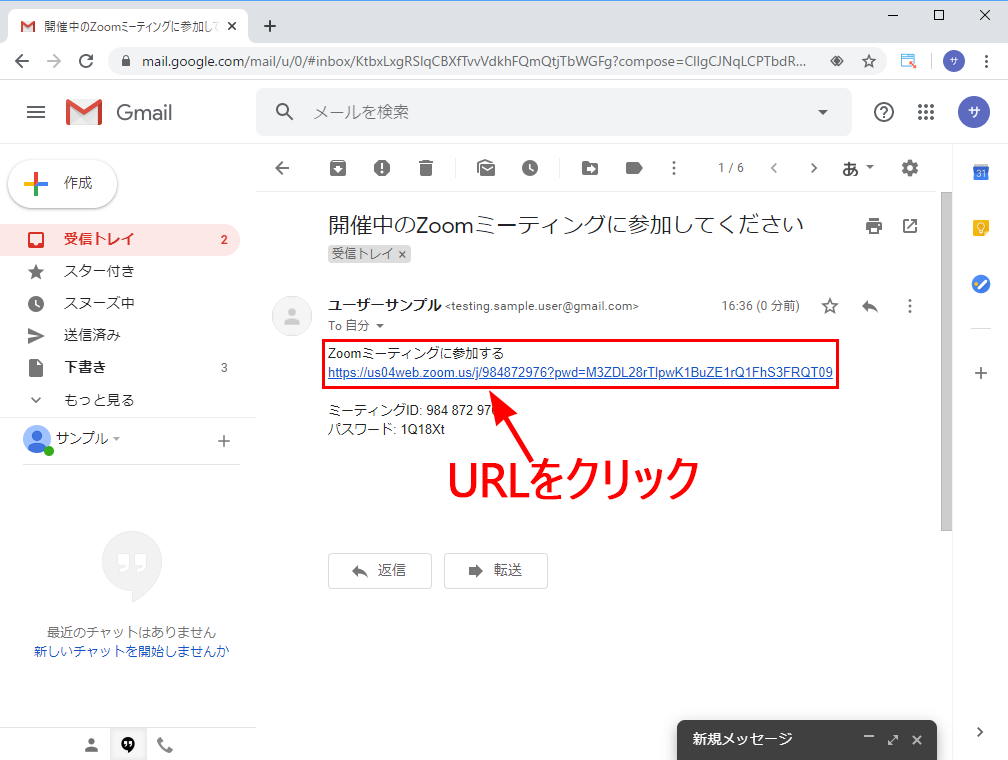
Task: Archive this email with the archive icon
Action: [338, 168]
